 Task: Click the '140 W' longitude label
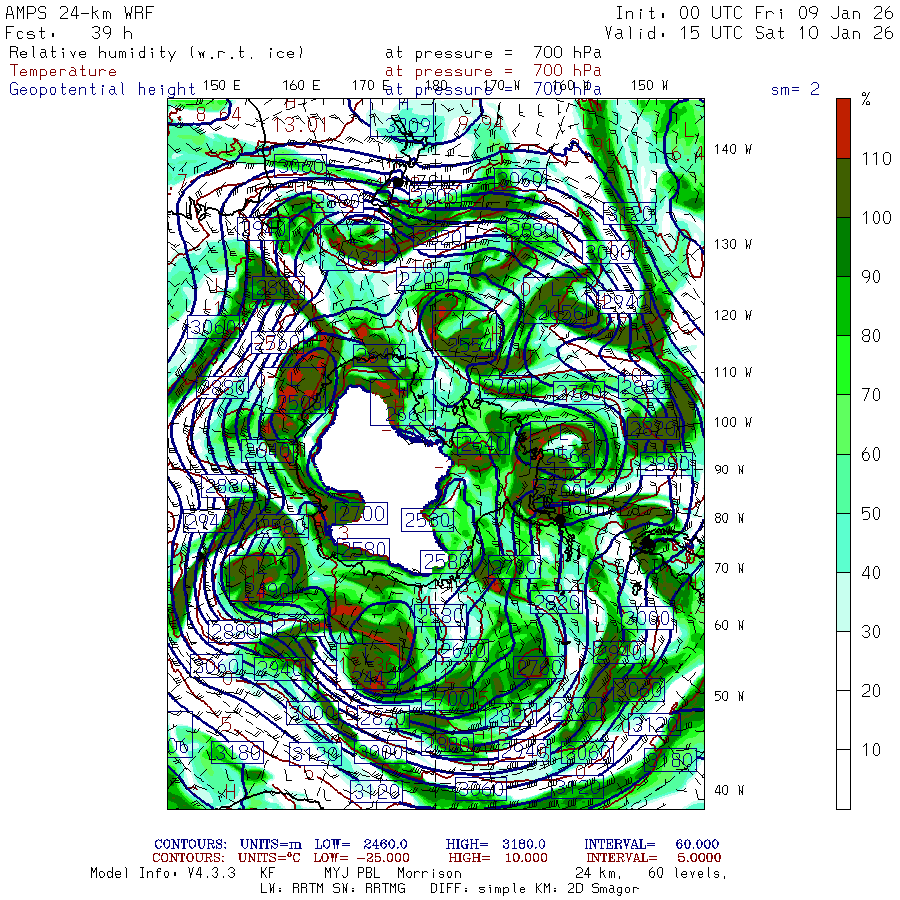pos(732,149)
